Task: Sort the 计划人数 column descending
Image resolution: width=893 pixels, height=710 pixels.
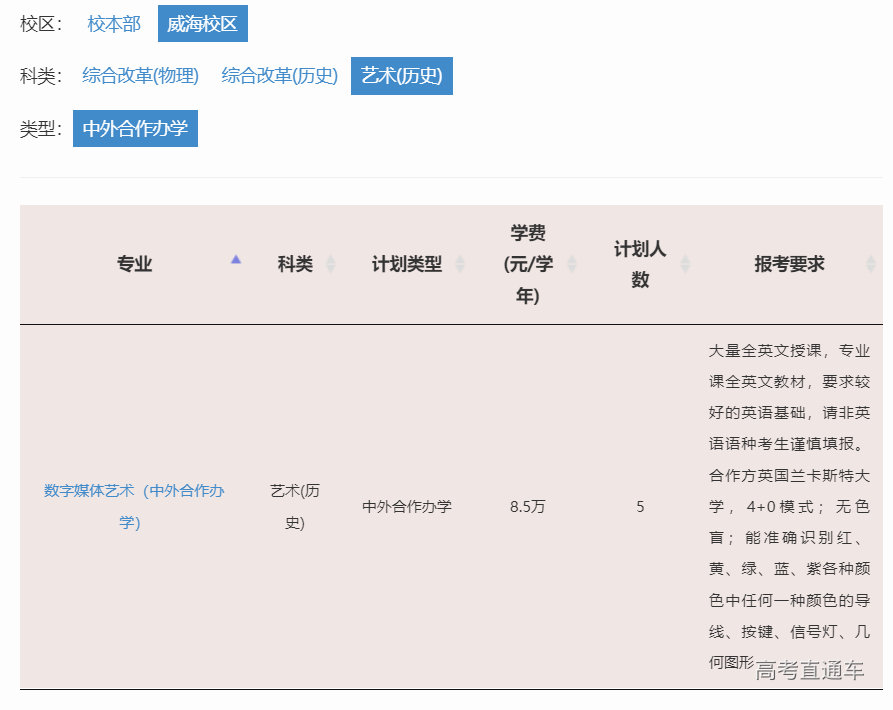Action: coord(686,271)
